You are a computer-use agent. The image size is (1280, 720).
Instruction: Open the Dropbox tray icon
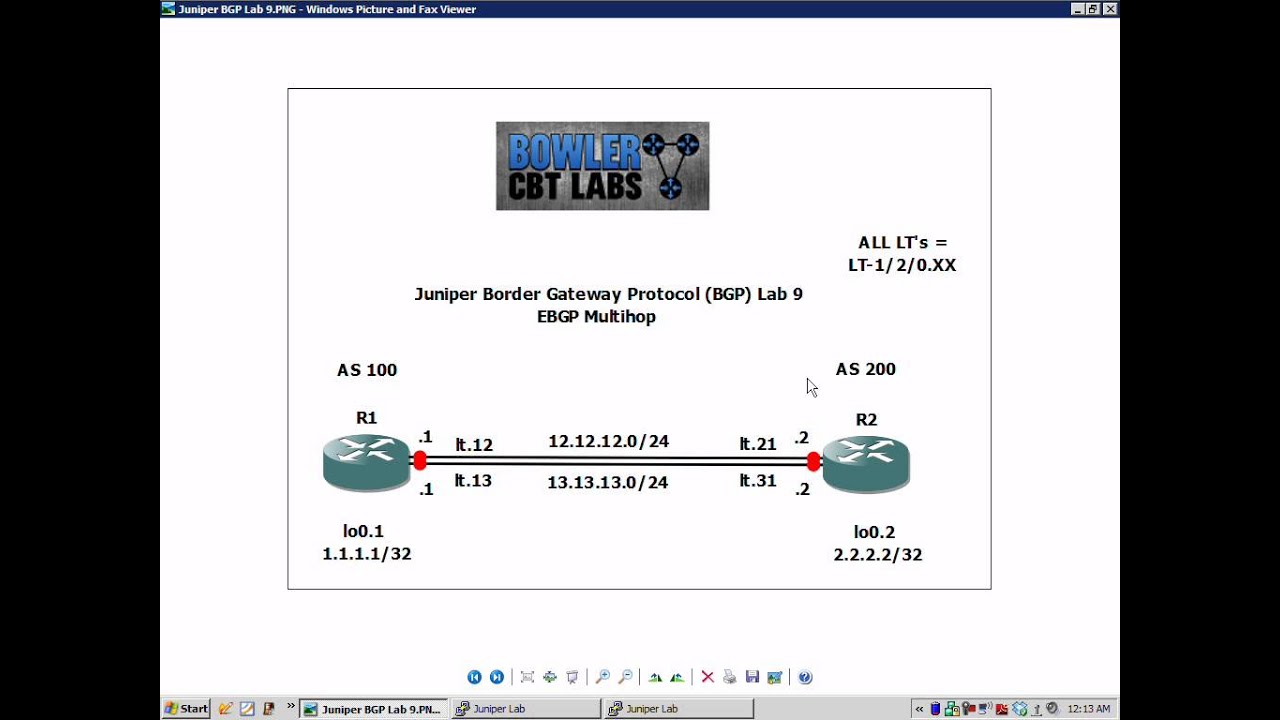(1019, 709)
